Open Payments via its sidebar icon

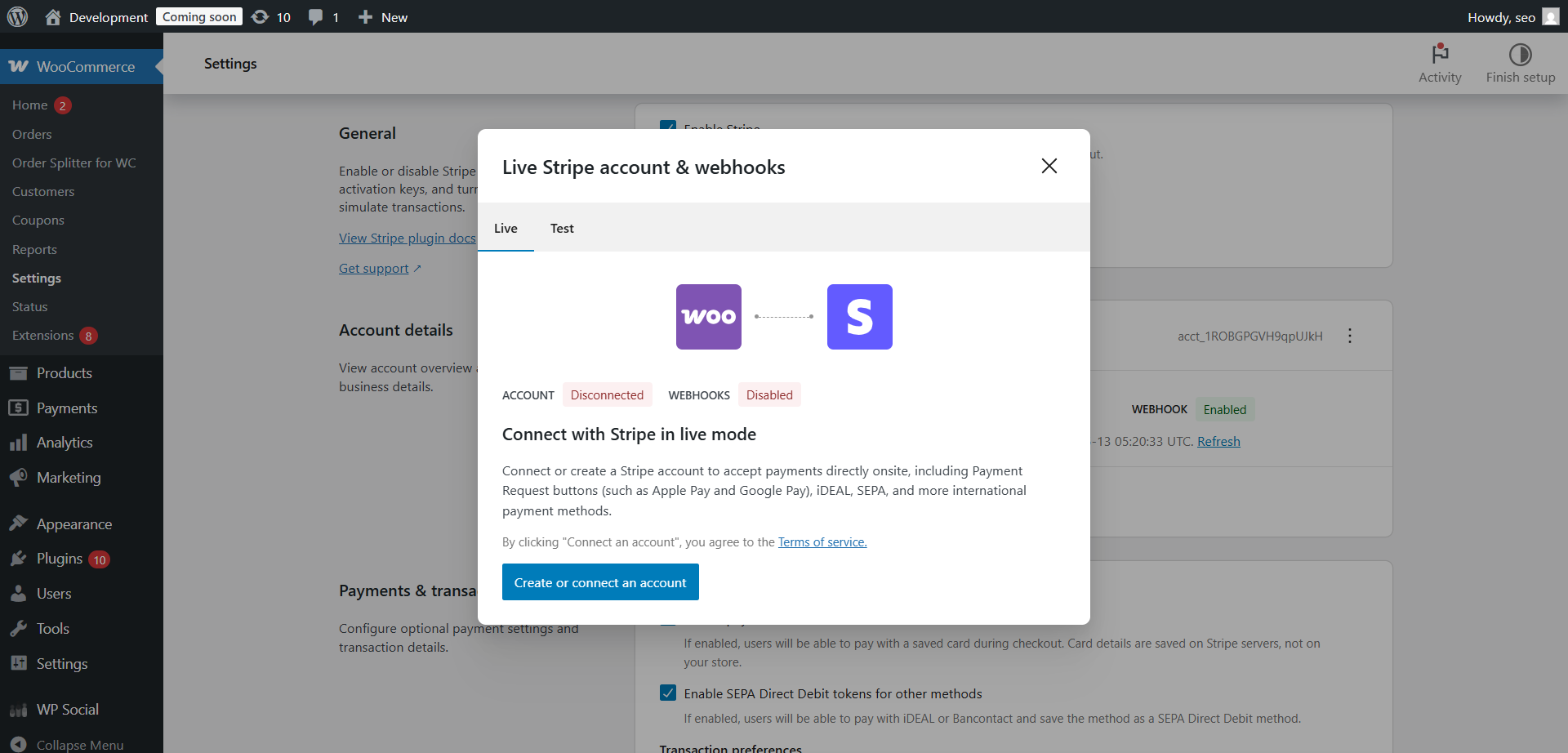pos(19,408)
